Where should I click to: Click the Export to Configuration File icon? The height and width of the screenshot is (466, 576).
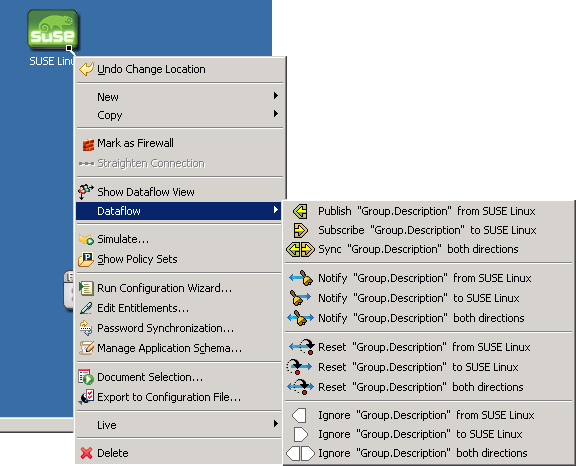click(86, 397)
